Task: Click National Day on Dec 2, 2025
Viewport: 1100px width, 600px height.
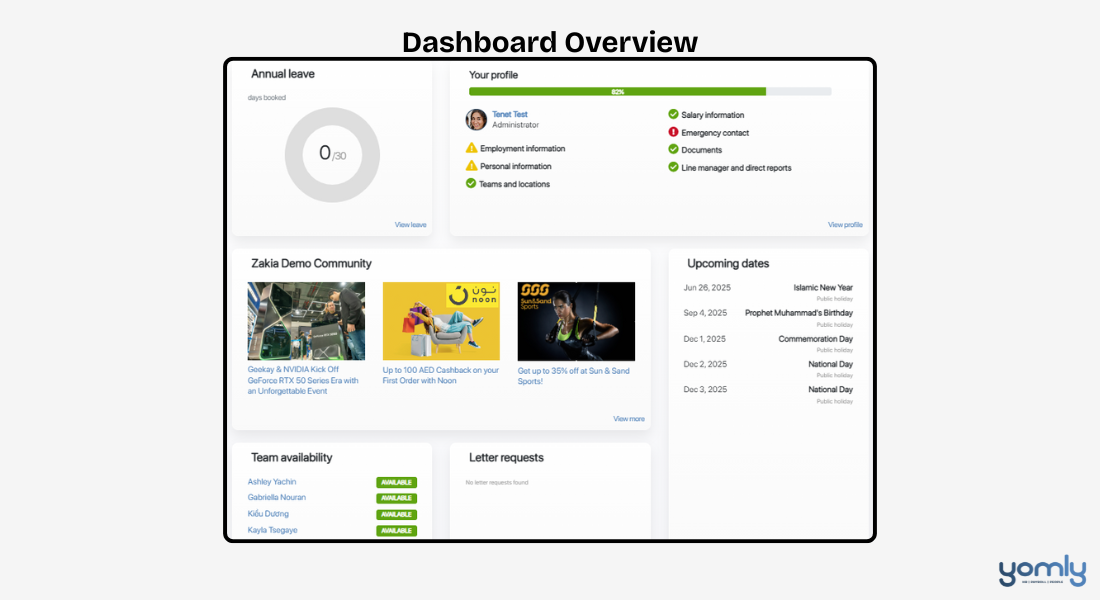Action: [831, 364]
